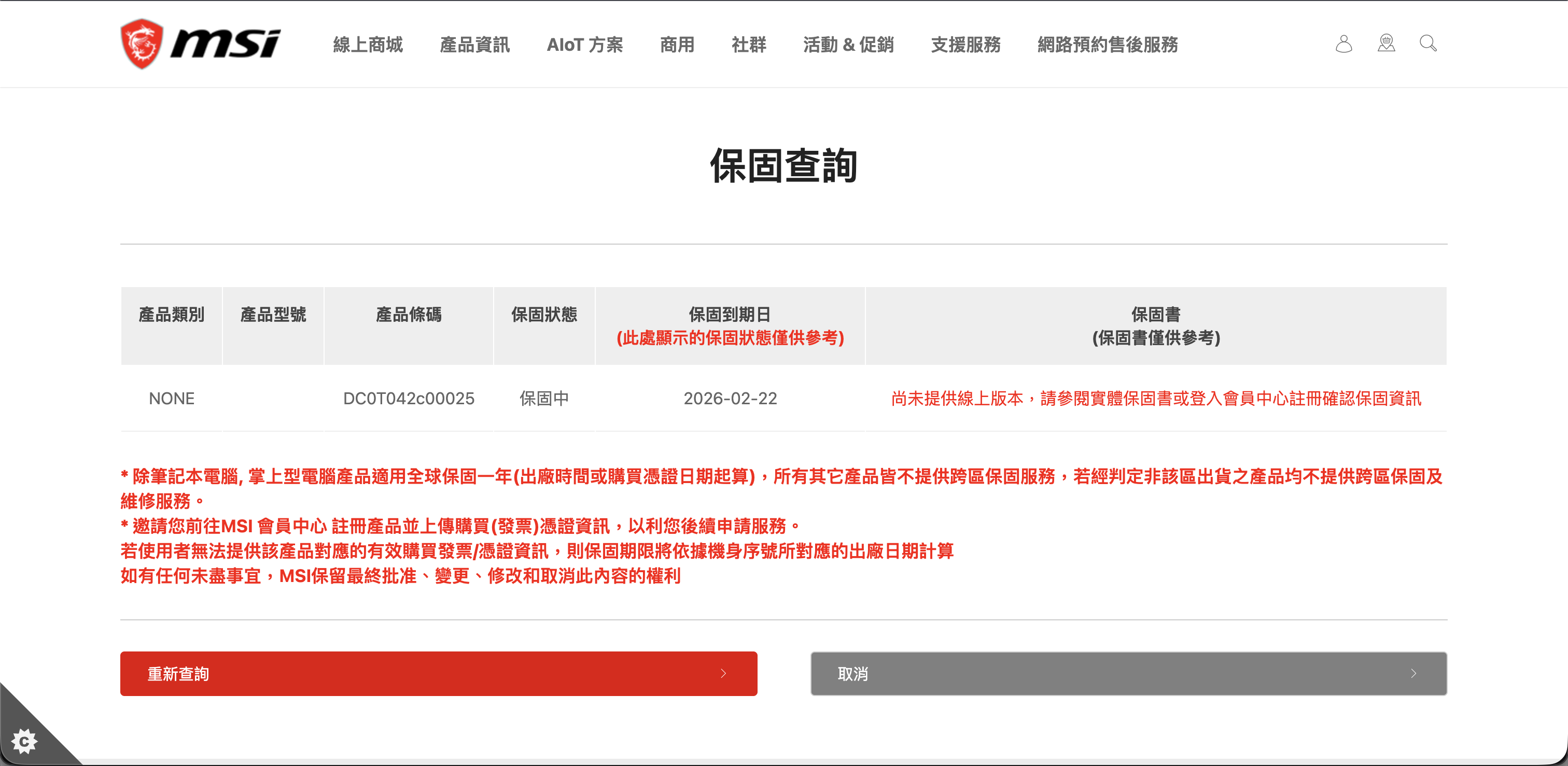Click the search magnifier icon

click(x=1428, y=43)
